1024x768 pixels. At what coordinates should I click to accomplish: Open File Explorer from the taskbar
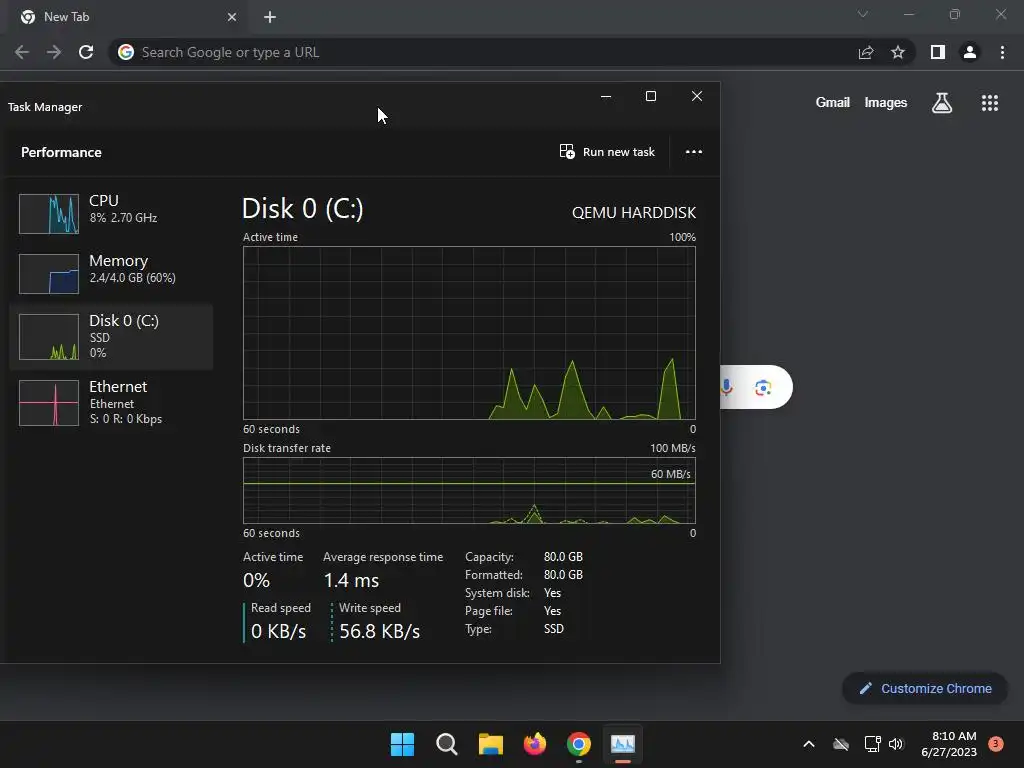pyautogui.click(x=490, y=744)
